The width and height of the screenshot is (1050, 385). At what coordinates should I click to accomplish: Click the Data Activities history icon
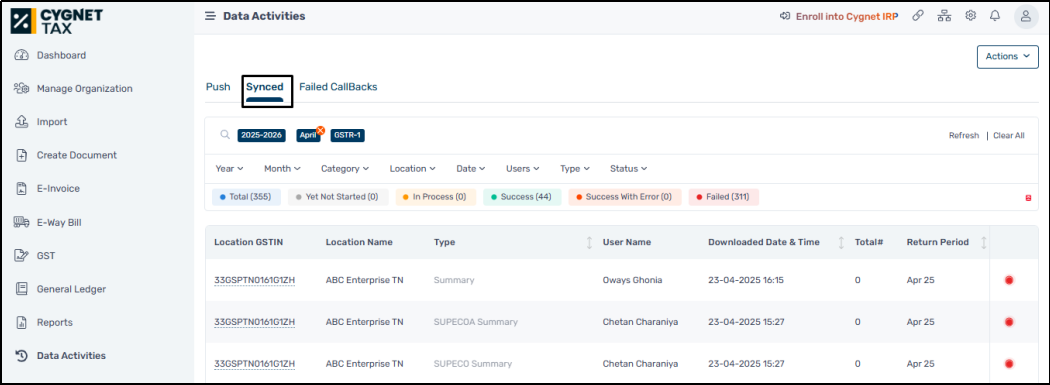(x=21, y=356)
